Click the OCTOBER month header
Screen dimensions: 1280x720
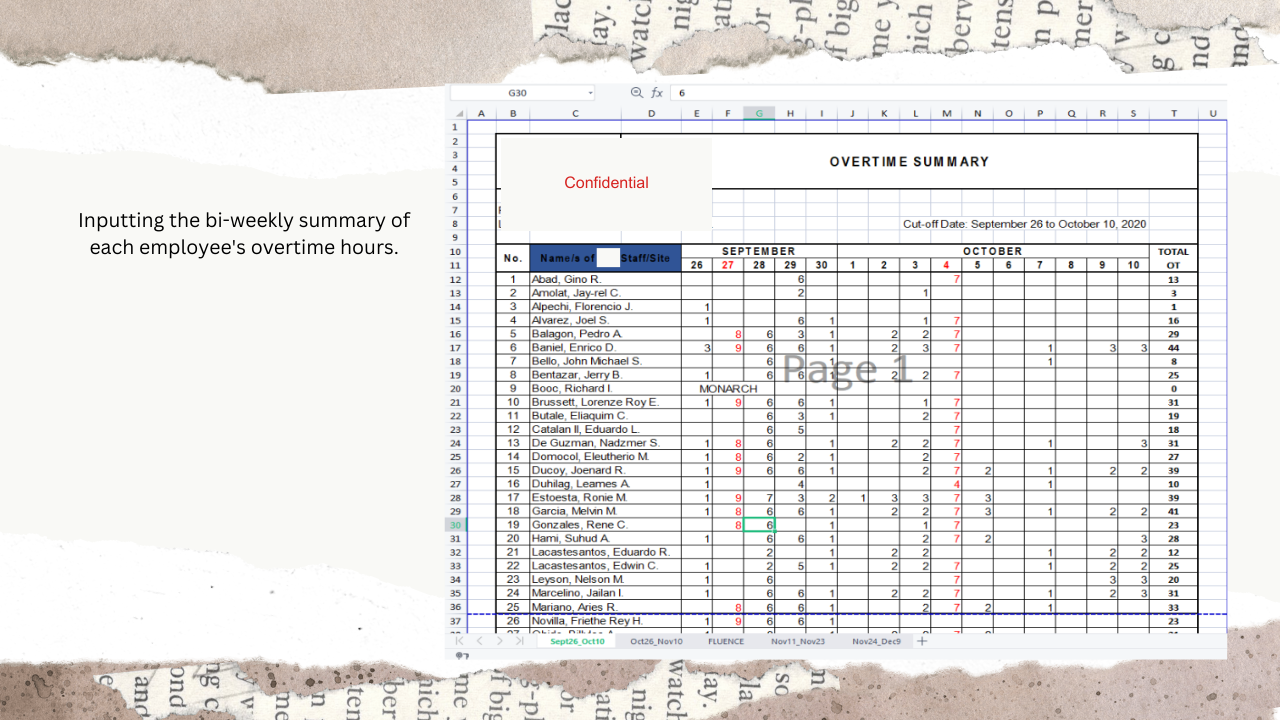point(992,251)
